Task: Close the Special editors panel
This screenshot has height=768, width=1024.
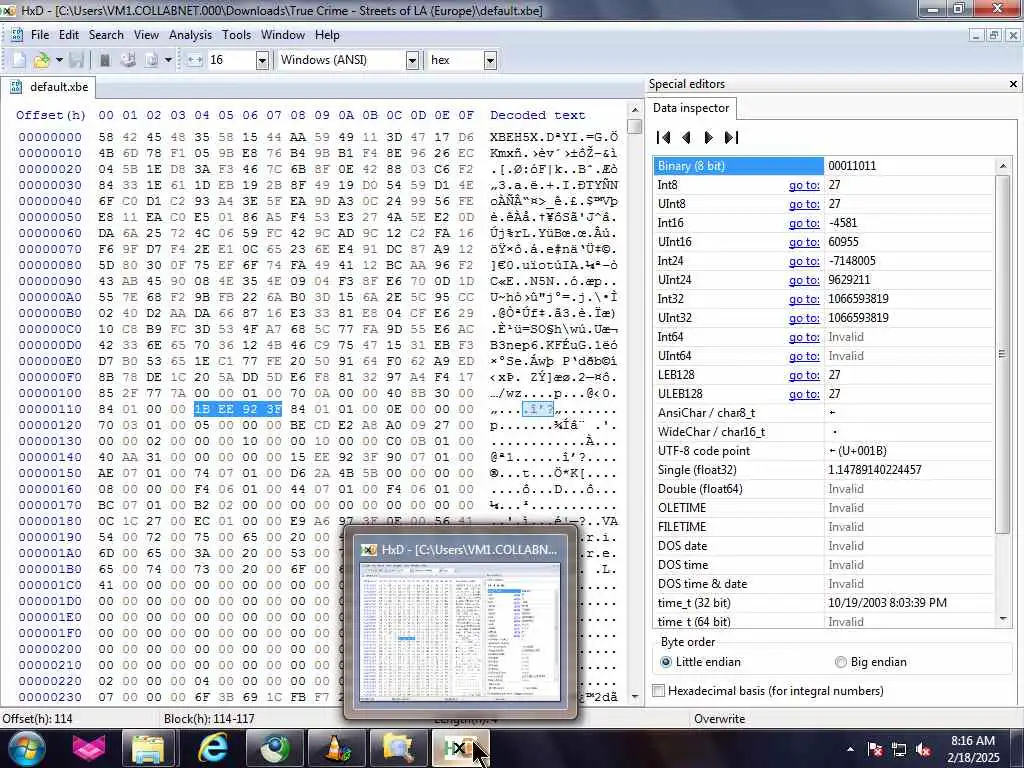Action: pyautogui.click(x=1014, y=84)
